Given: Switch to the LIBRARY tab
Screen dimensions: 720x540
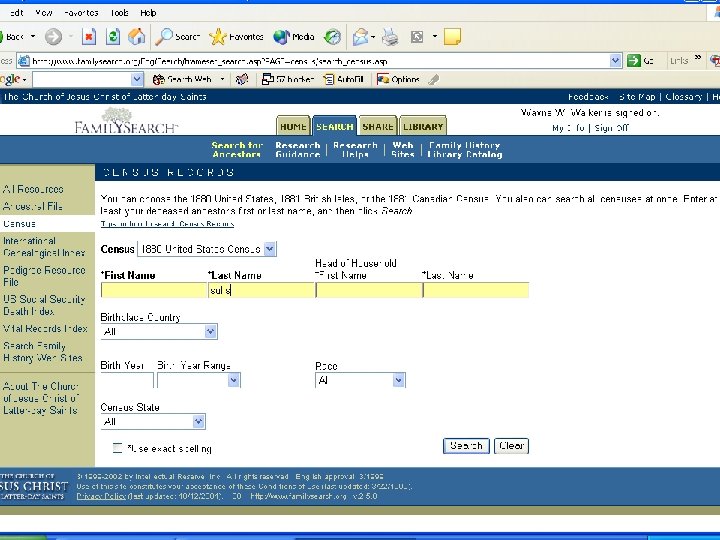Looking at the screenshot, I should 423,126.
